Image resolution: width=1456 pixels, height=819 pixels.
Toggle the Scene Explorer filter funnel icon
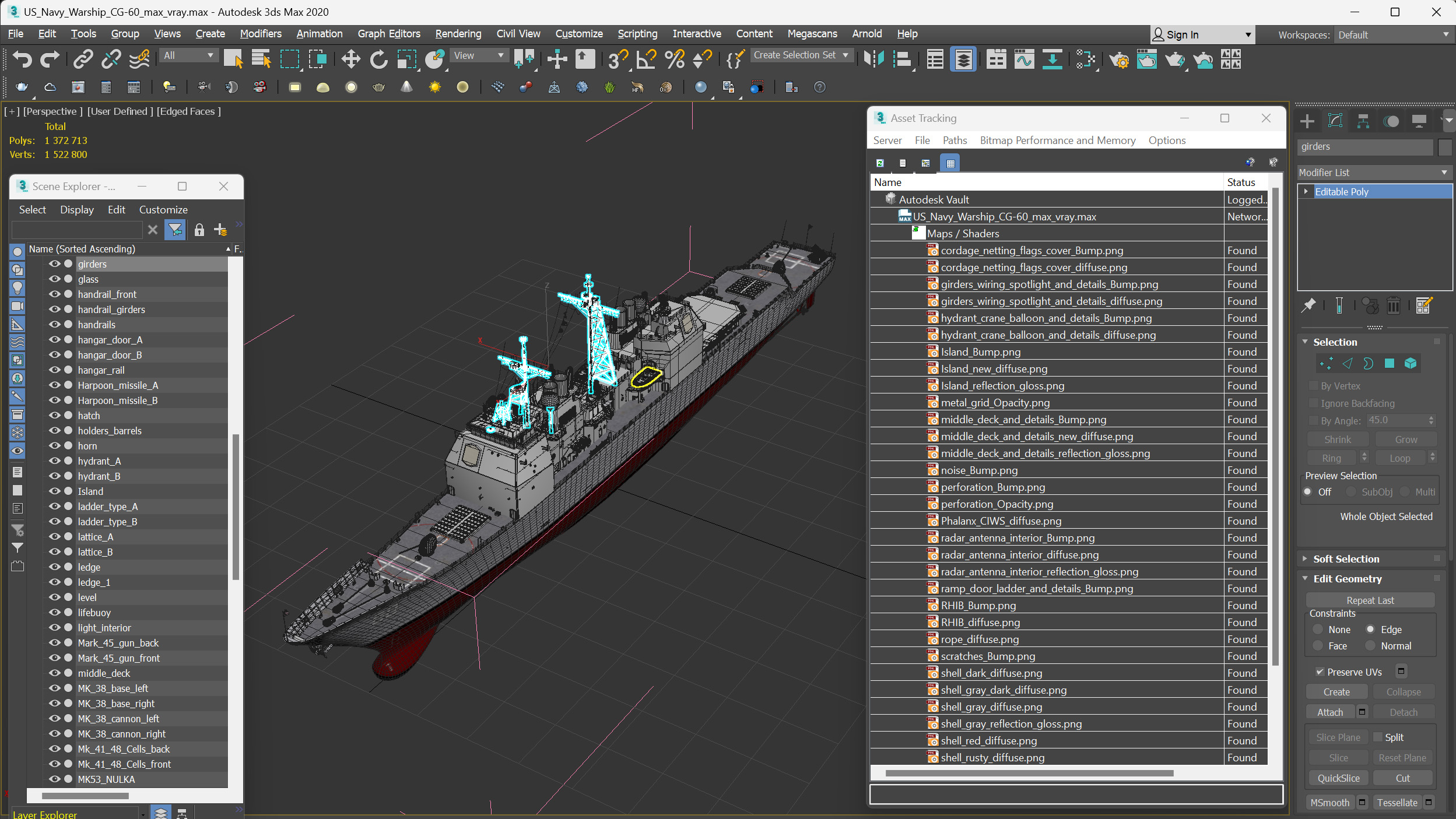[x=175, y=230]
